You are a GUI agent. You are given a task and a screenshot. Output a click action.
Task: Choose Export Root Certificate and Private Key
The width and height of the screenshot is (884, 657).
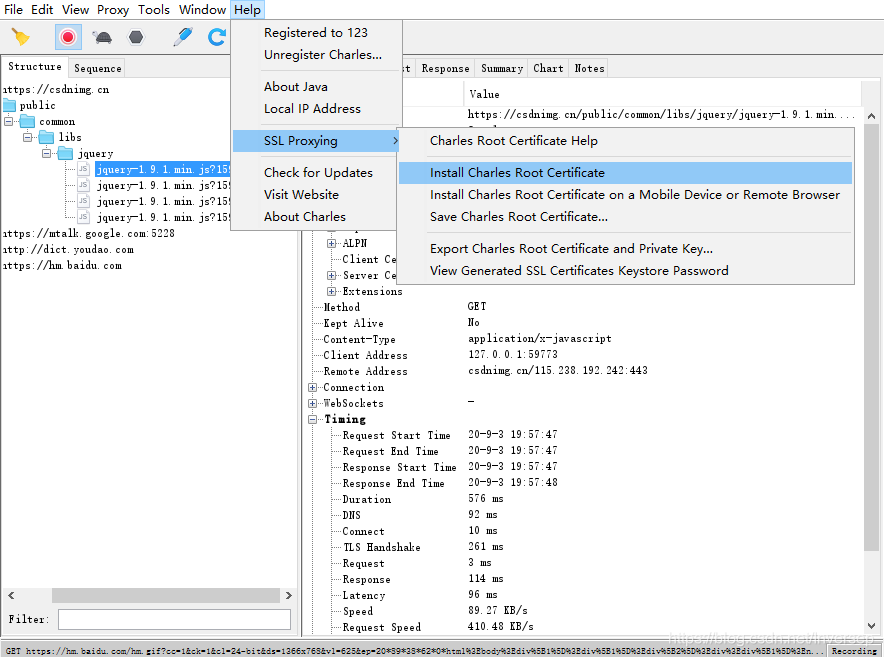click(626, 249)
